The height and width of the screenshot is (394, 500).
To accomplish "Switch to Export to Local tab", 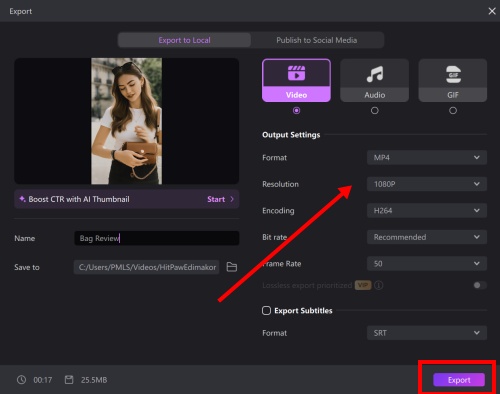I will point(184,40).
